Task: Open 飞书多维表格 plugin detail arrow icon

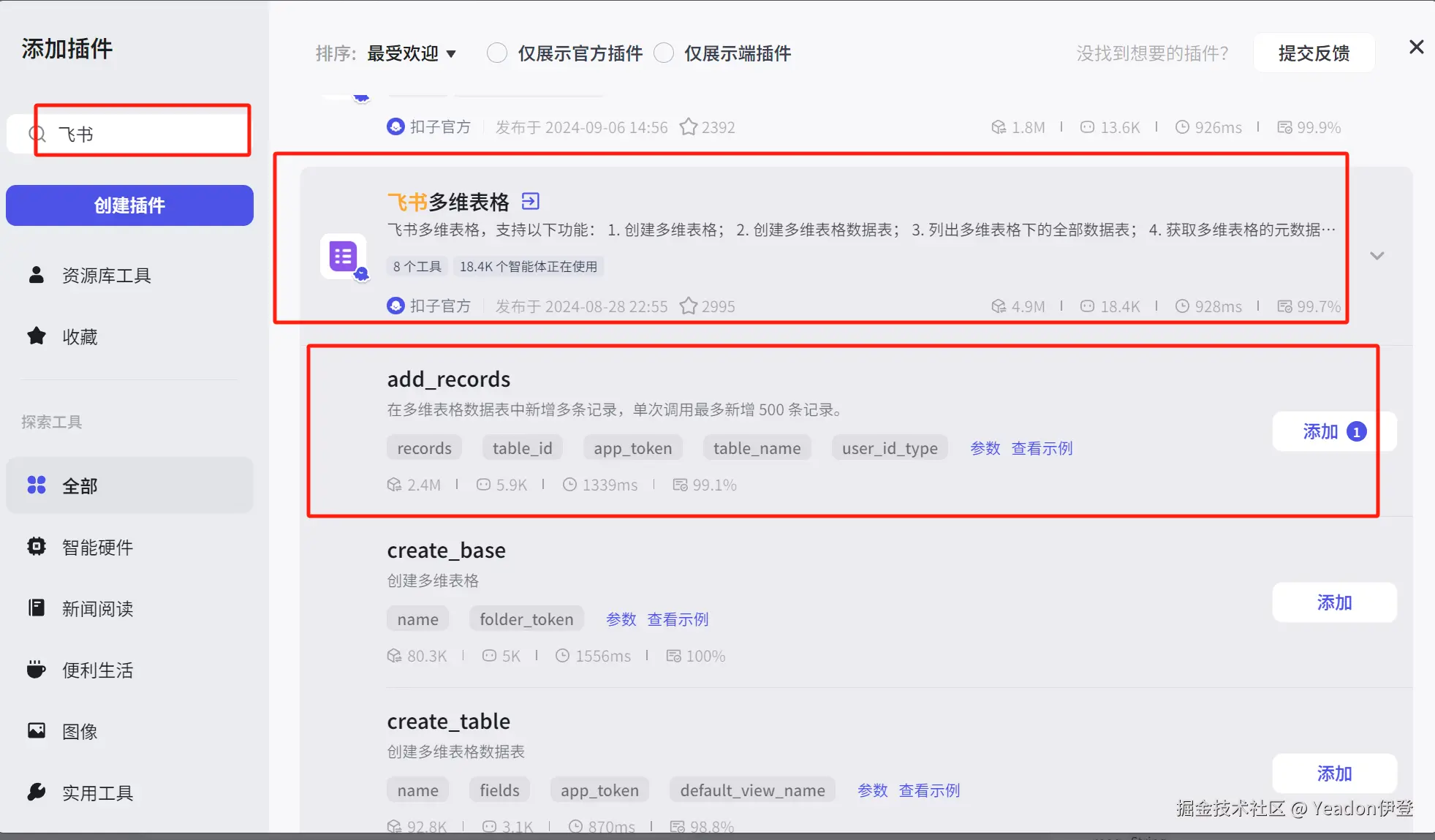Action: pos(531,201)
